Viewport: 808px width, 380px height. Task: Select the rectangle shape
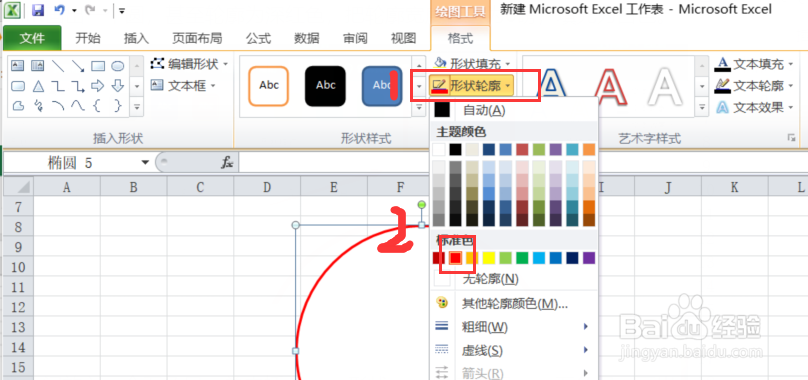[98, 66]
